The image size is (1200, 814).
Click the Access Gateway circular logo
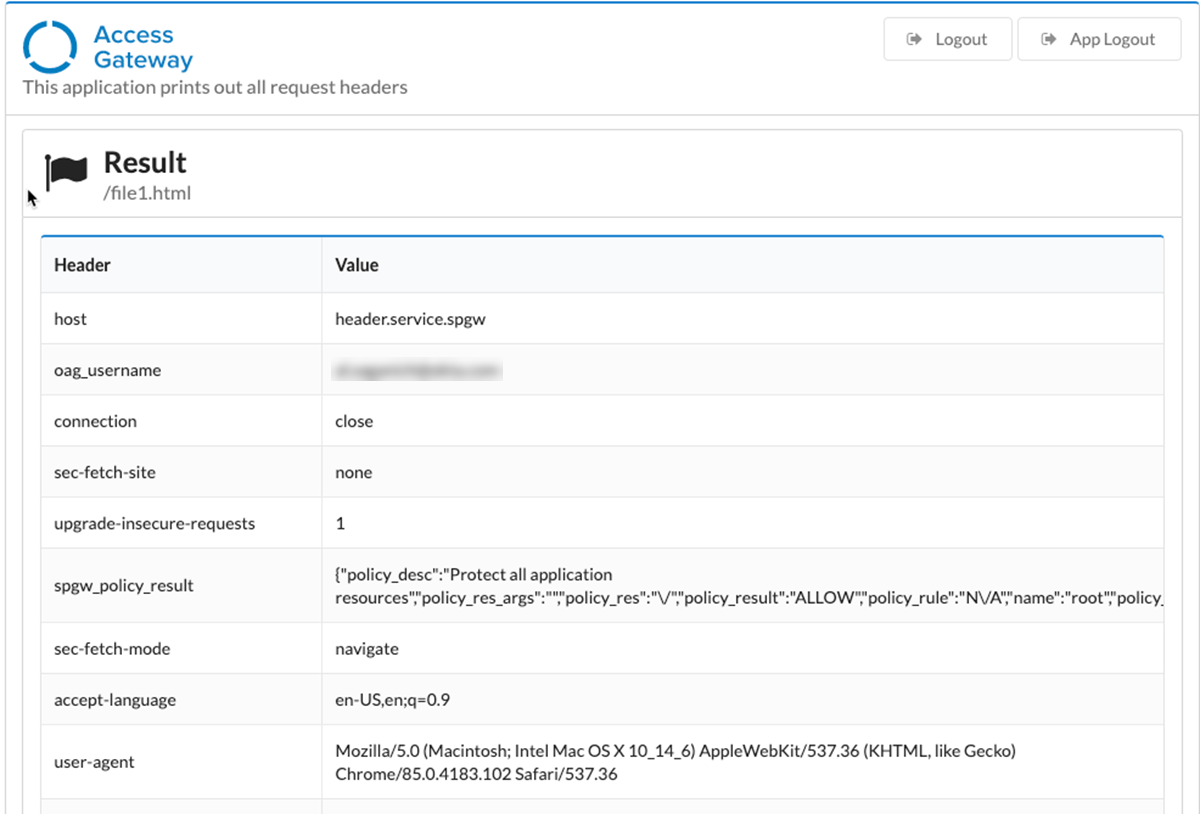click(50, 47)
